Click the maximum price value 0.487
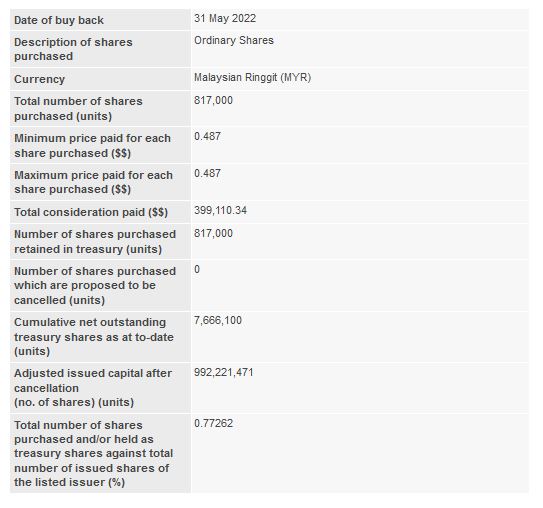Image resolution: width=543 pixels, height=508 pixels. coord(207,173)
